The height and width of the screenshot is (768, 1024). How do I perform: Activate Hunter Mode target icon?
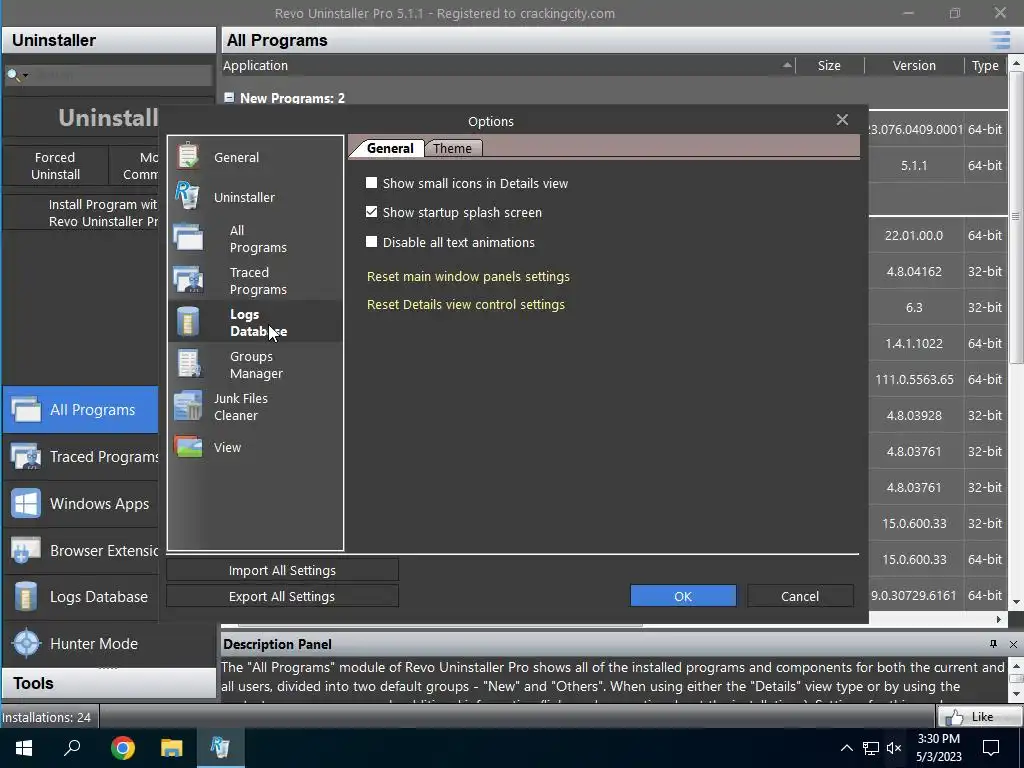pyautogui.click(x=27, y=643)
